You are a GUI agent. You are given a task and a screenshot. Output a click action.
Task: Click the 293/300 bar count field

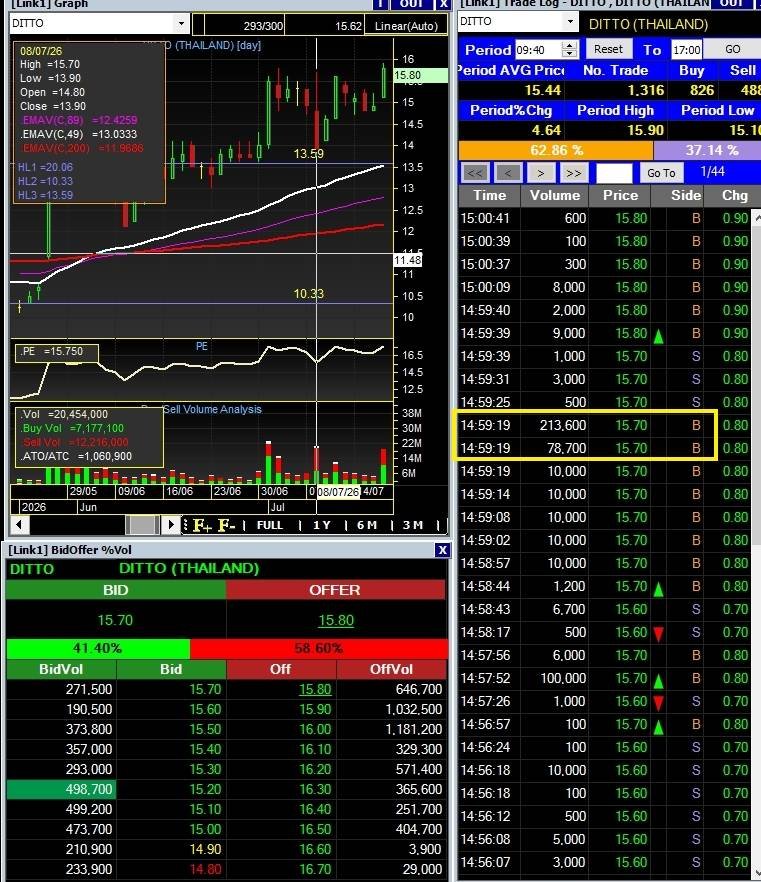(x=245, y=26)
